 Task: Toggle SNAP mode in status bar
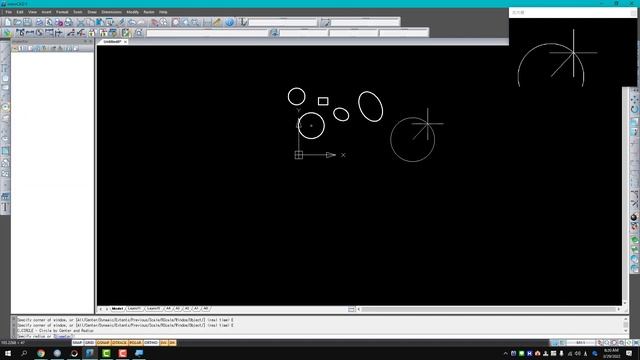[78, 343]
